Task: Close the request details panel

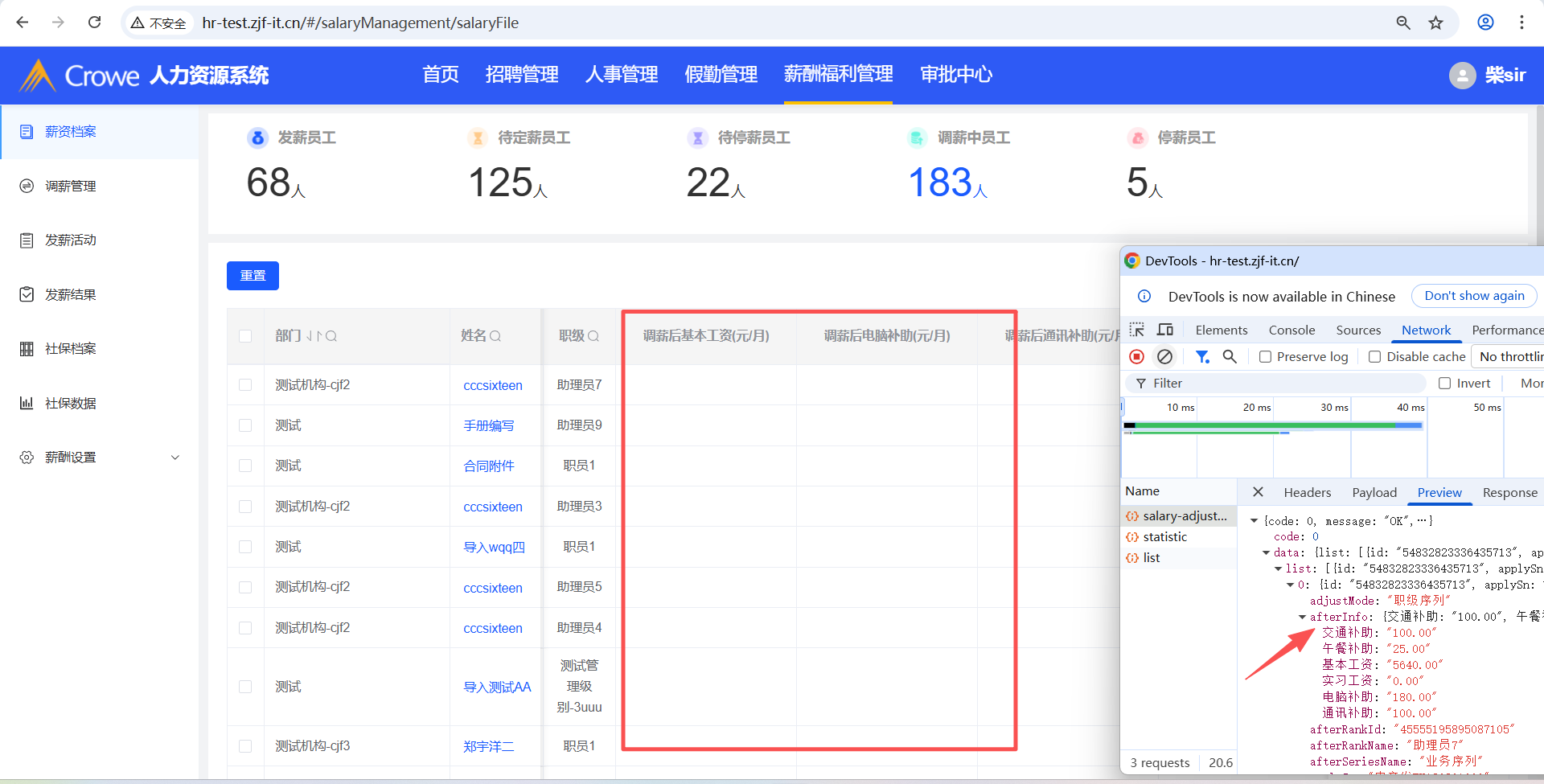Action: 1258,492
